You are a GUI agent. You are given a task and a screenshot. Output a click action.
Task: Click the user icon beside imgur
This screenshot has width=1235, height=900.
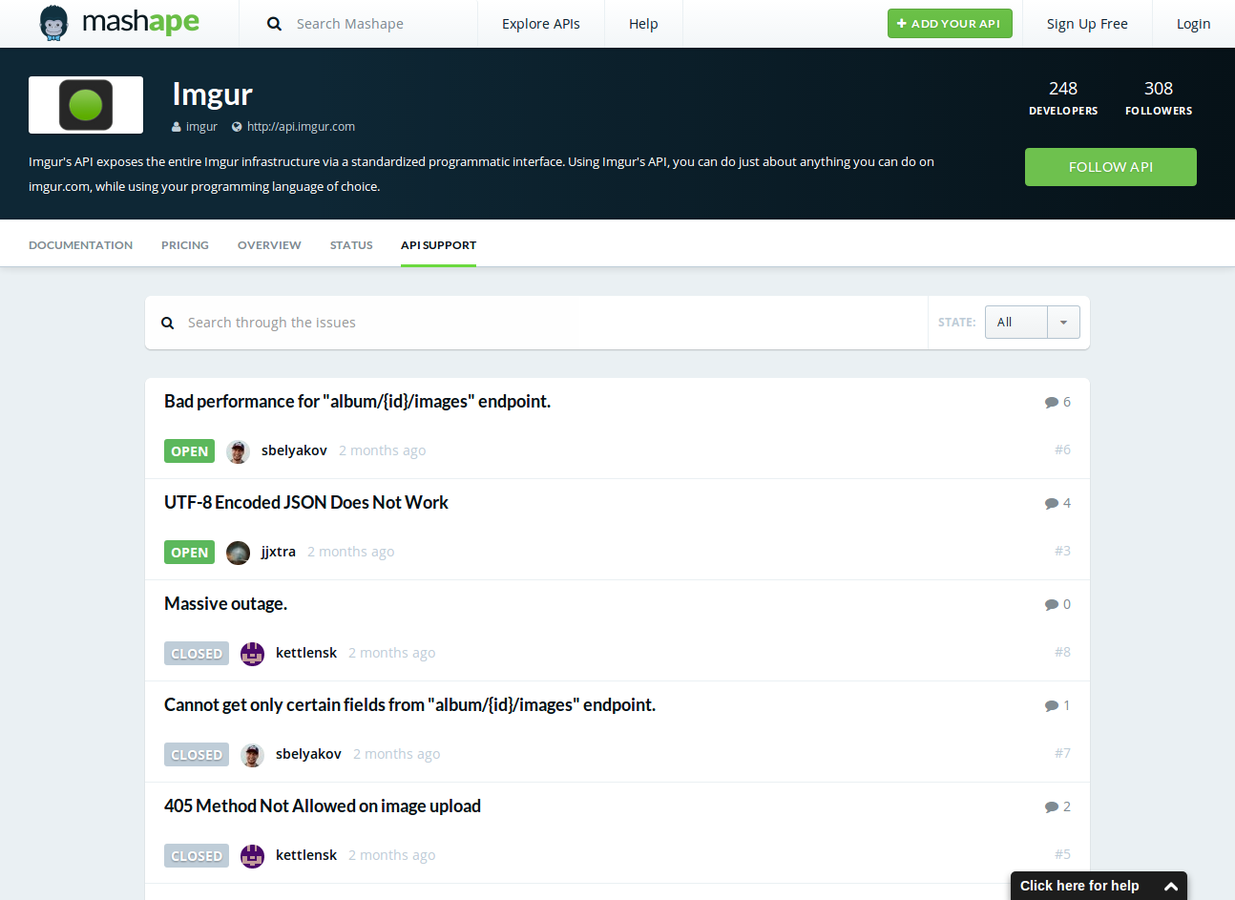coord(177,127)
